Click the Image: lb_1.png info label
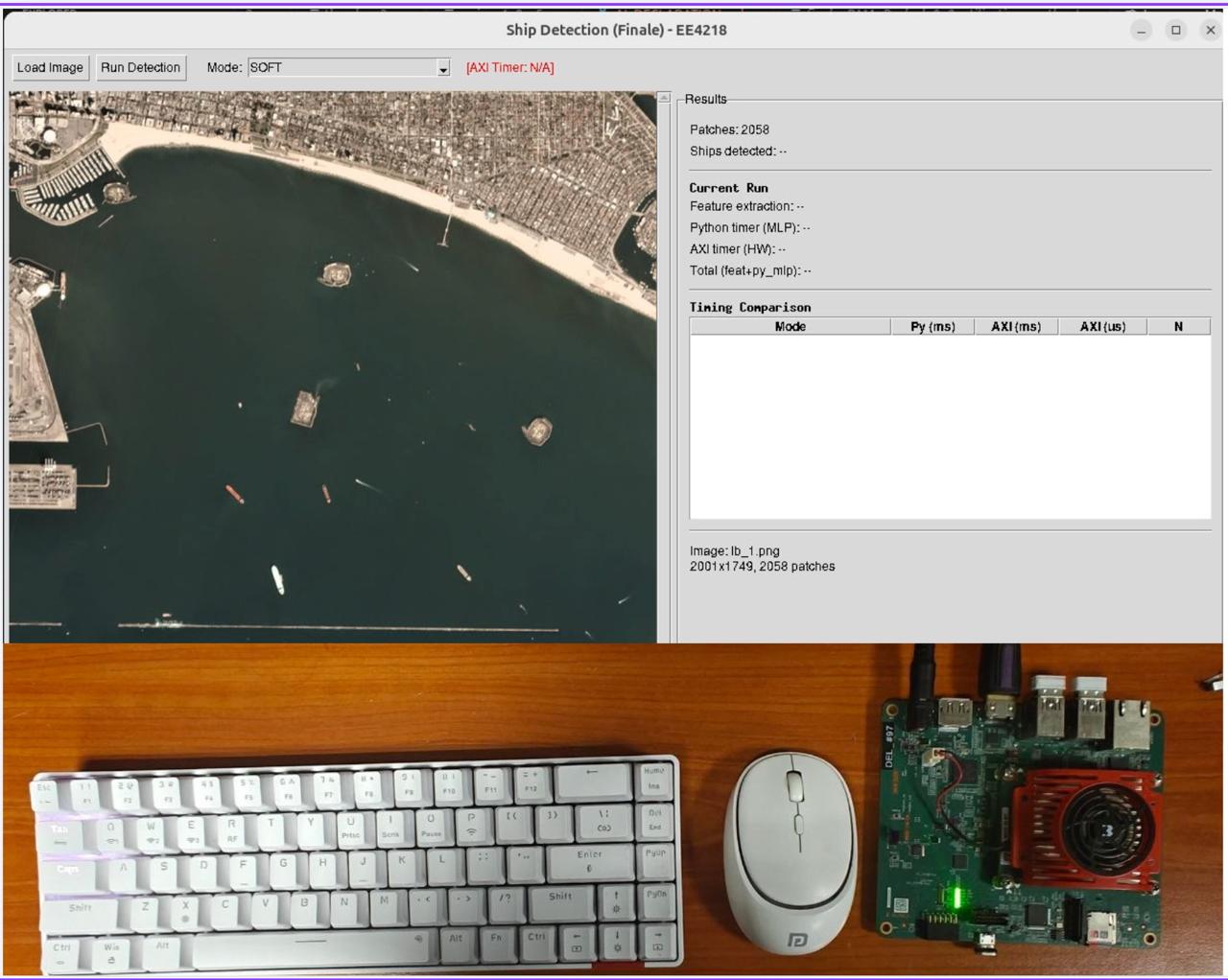 [734, 551]
